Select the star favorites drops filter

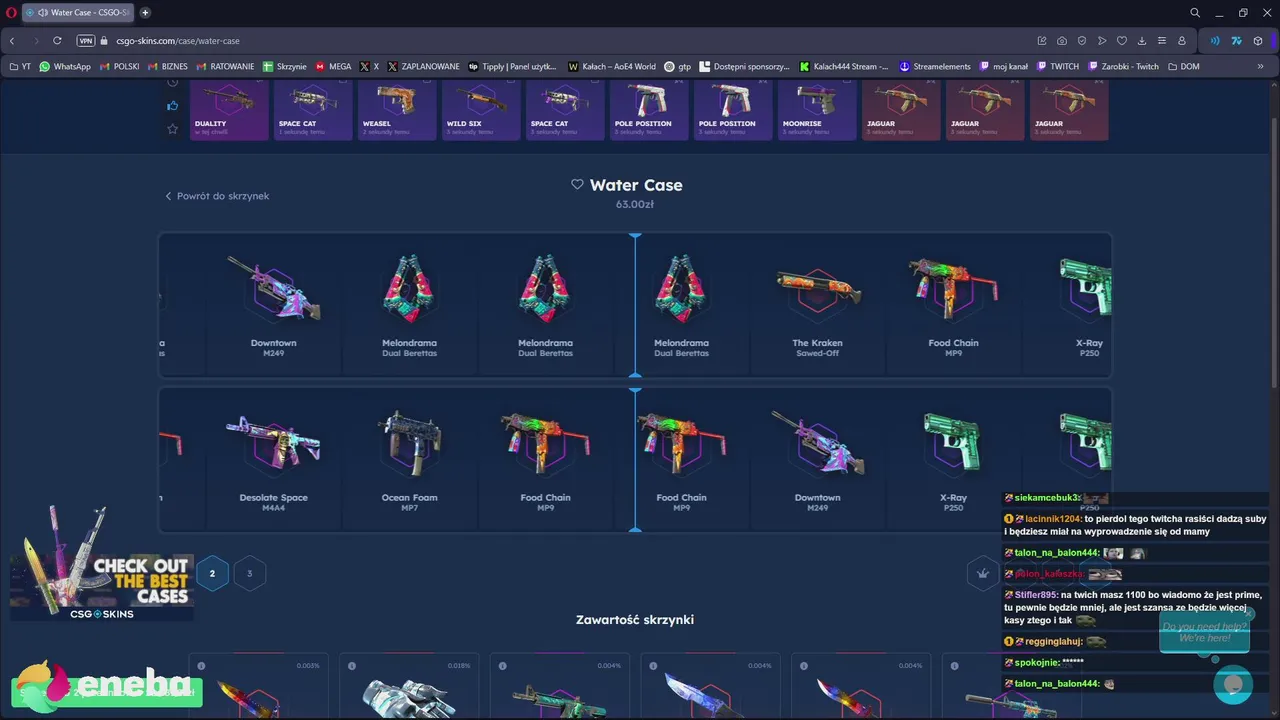(x=172, y=129)
